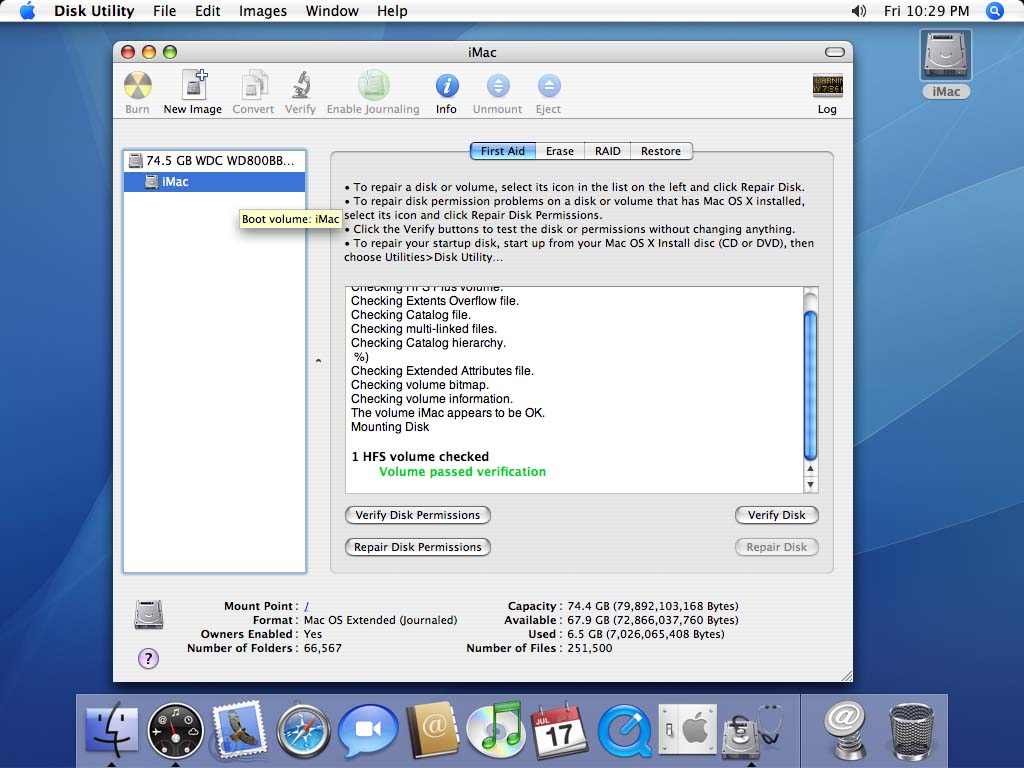The image size is (1024, 768).
Task: Click the toolbar toggle pill button
Action: click(835, 52)
